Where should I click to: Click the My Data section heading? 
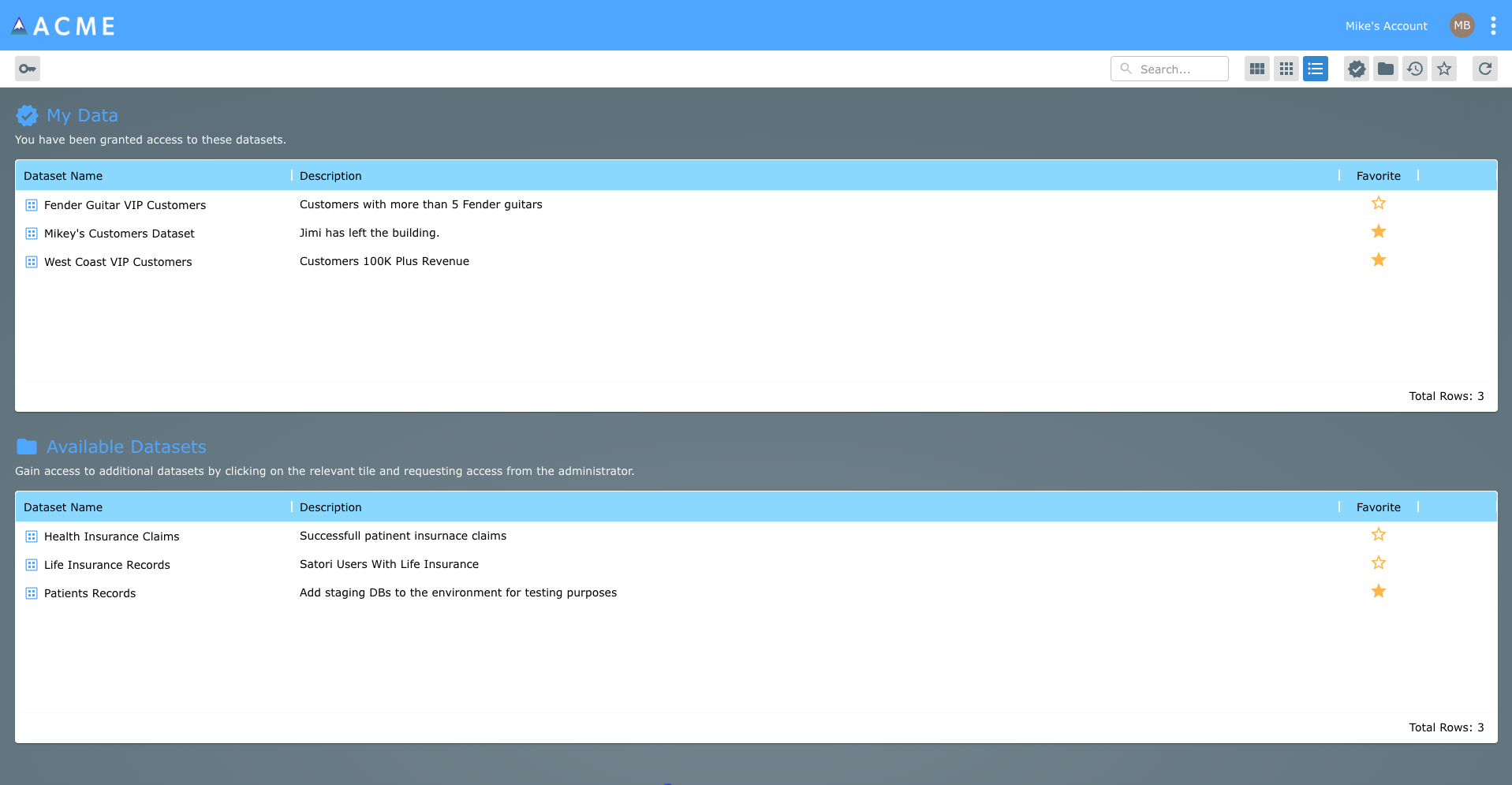[82, 115]
